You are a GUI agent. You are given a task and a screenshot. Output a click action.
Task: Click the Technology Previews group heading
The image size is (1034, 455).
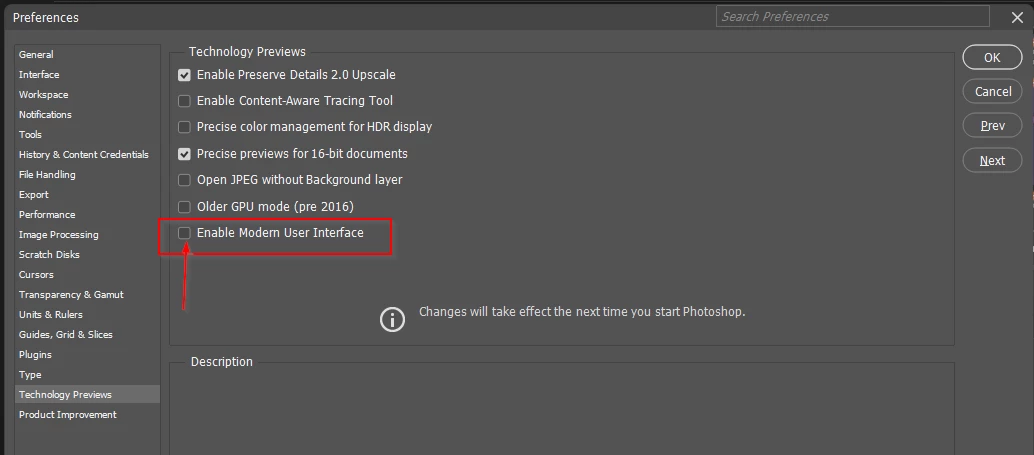pyautogui.click(x=247, y=51)
